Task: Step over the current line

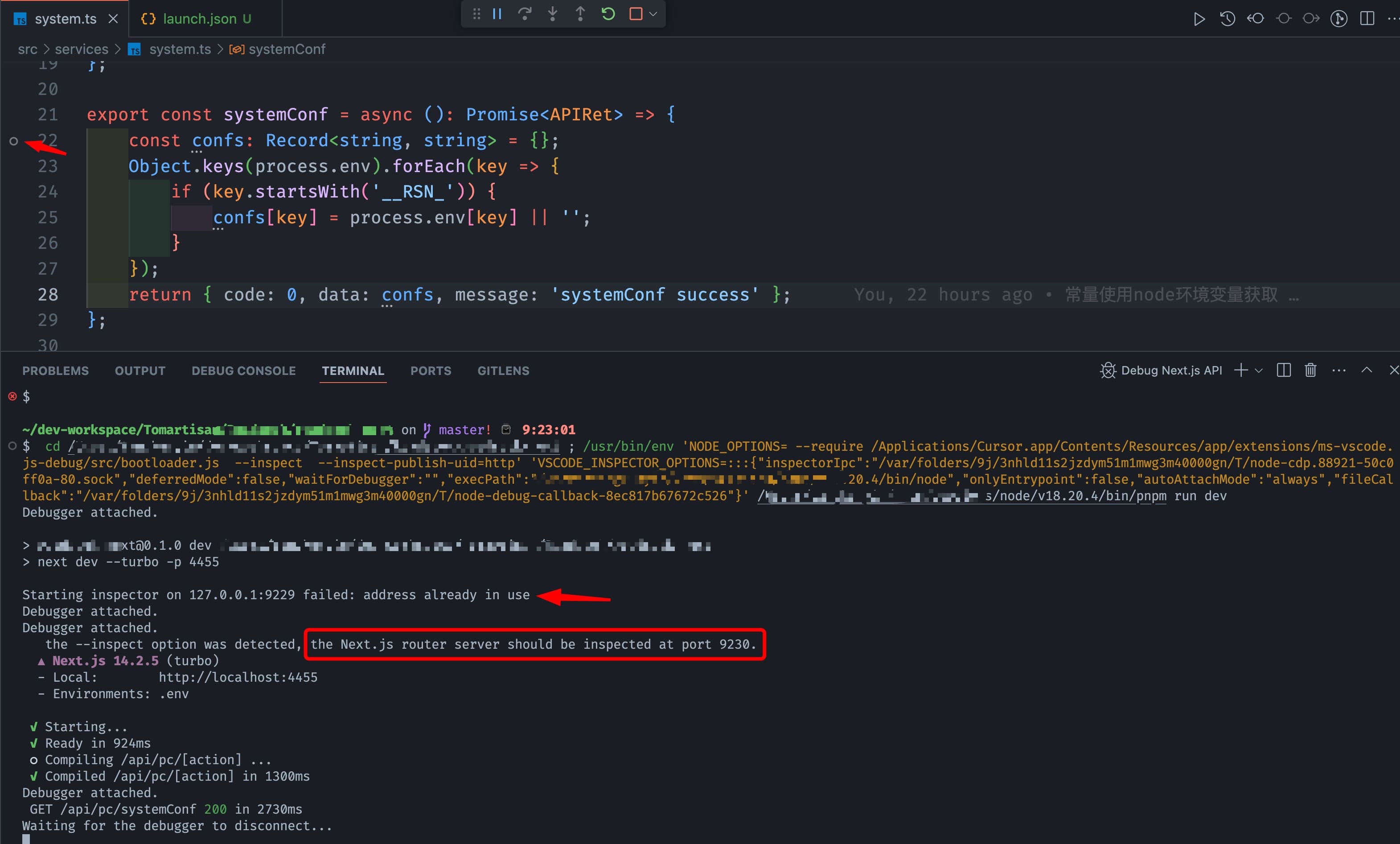Action: click(x=524, y=14)
